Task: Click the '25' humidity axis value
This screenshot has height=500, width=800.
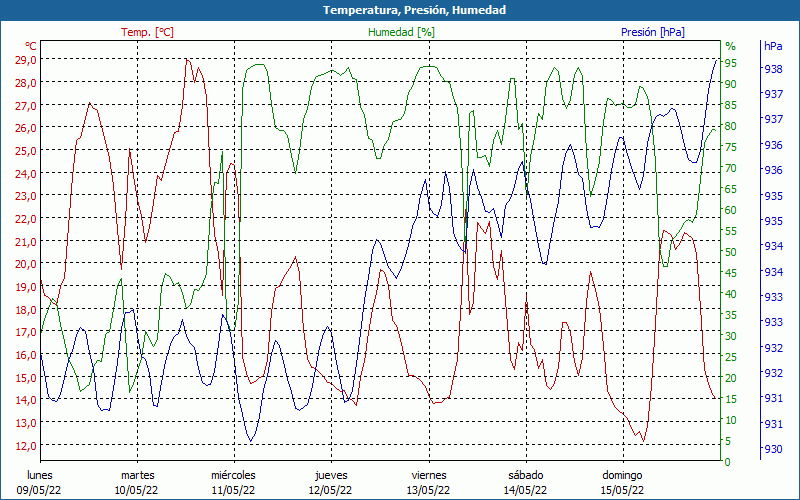Action: pos(731,357)
